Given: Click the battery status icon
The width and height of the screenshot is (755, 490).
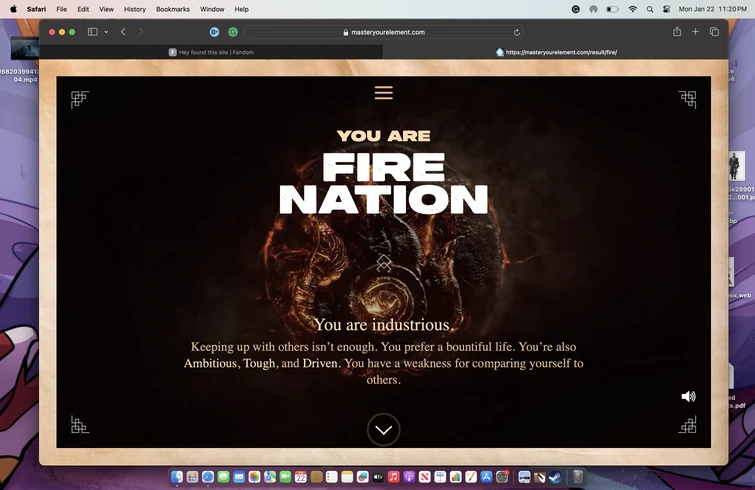Looking at the screenshot, I should click(612, 9).
